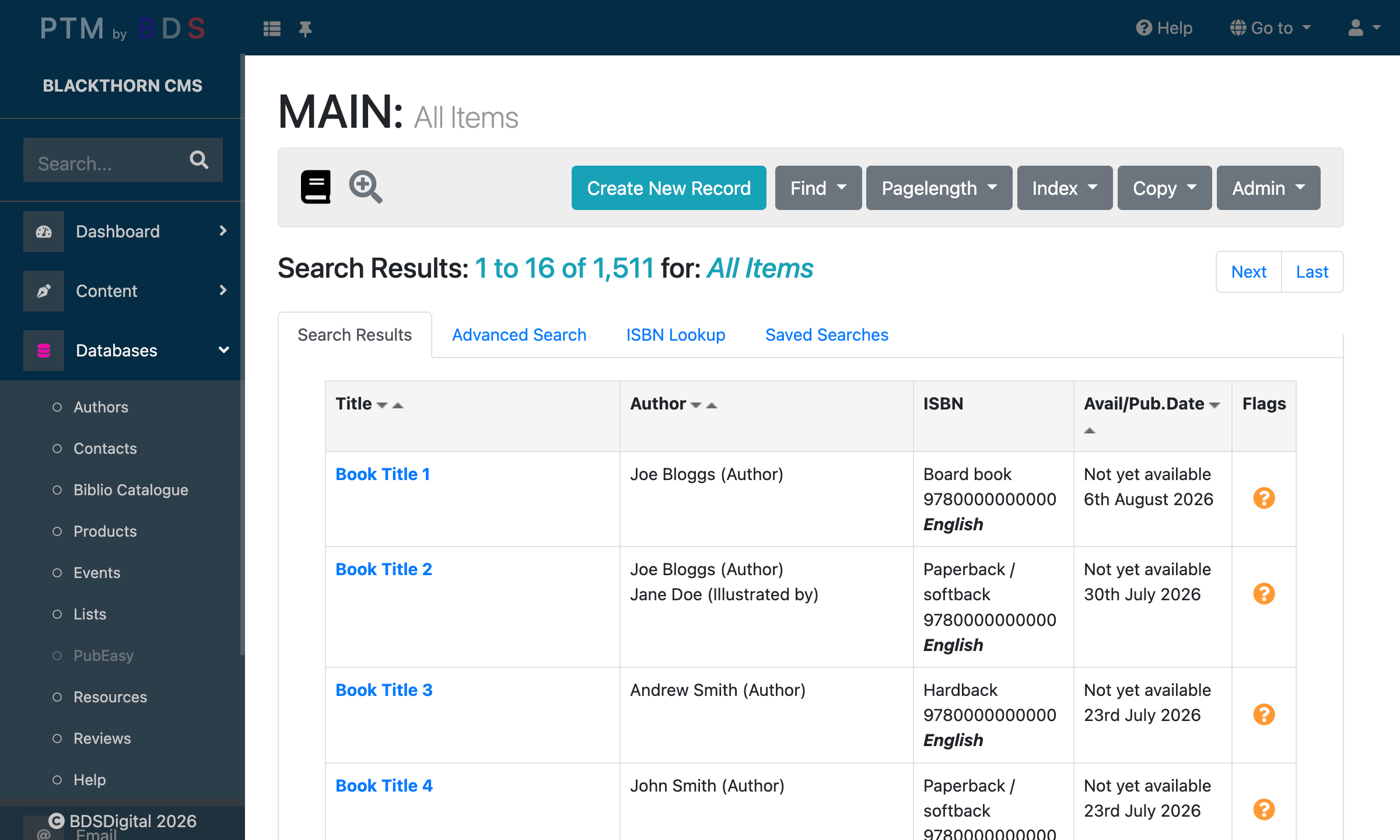Select the Databases icon in the sidebar
1400x840 pixels.
[44, 350]
